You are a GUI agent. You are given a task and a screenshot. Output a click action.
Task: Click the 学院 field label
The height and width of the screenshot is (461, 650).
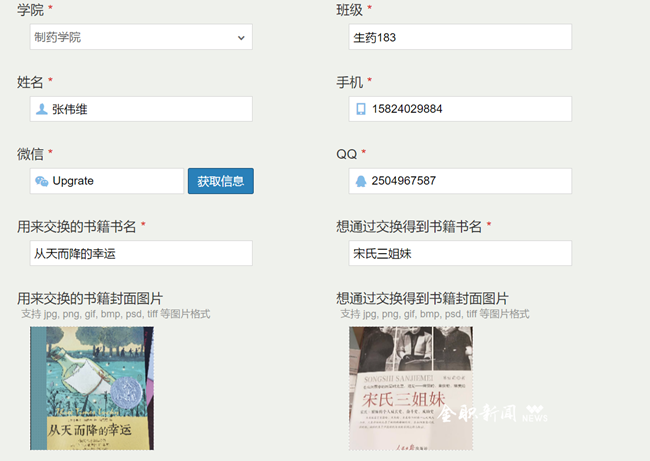[30, 10]
